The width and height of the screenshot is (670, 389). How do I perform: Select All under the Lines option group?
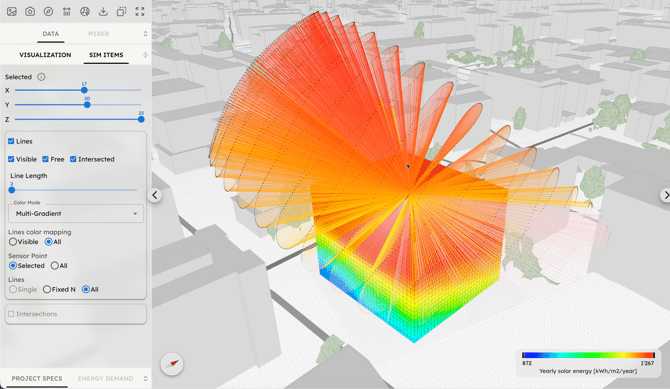(x=85, y=289)
